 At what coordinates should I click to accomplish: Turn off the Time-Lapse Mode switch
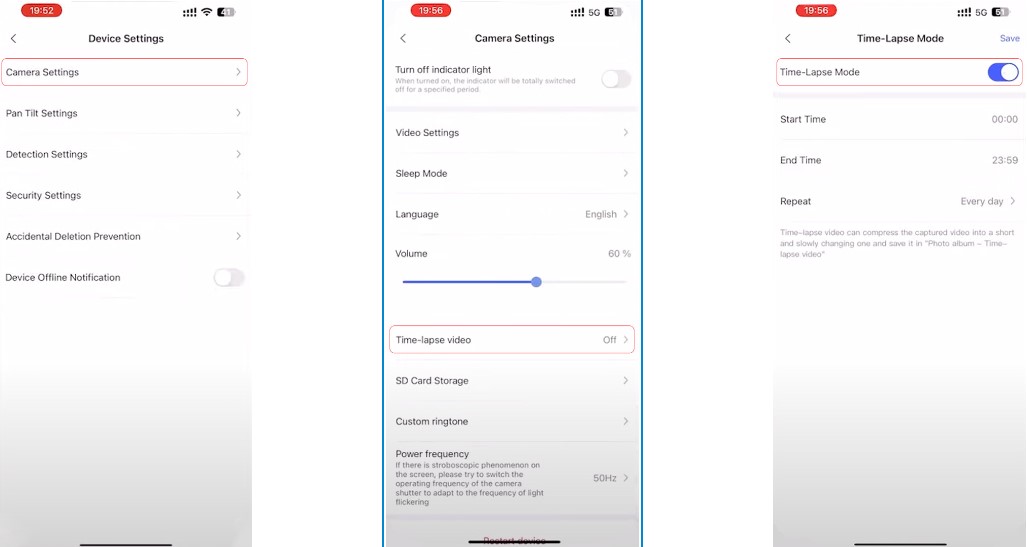tap(1003, 72)
